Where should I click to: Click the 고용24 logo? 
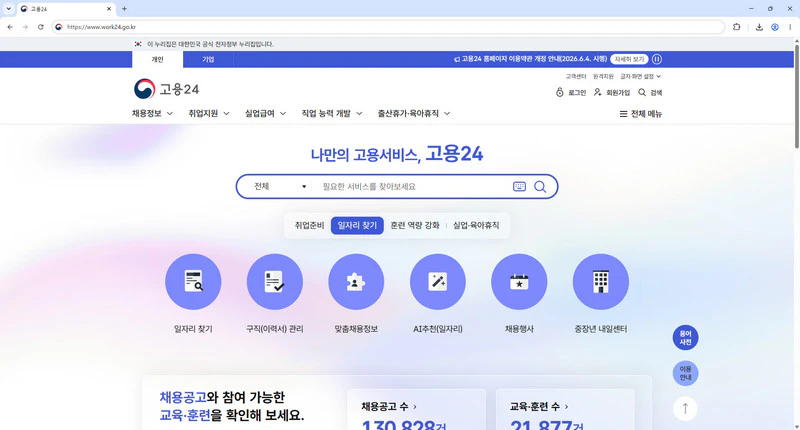[166, 89]
